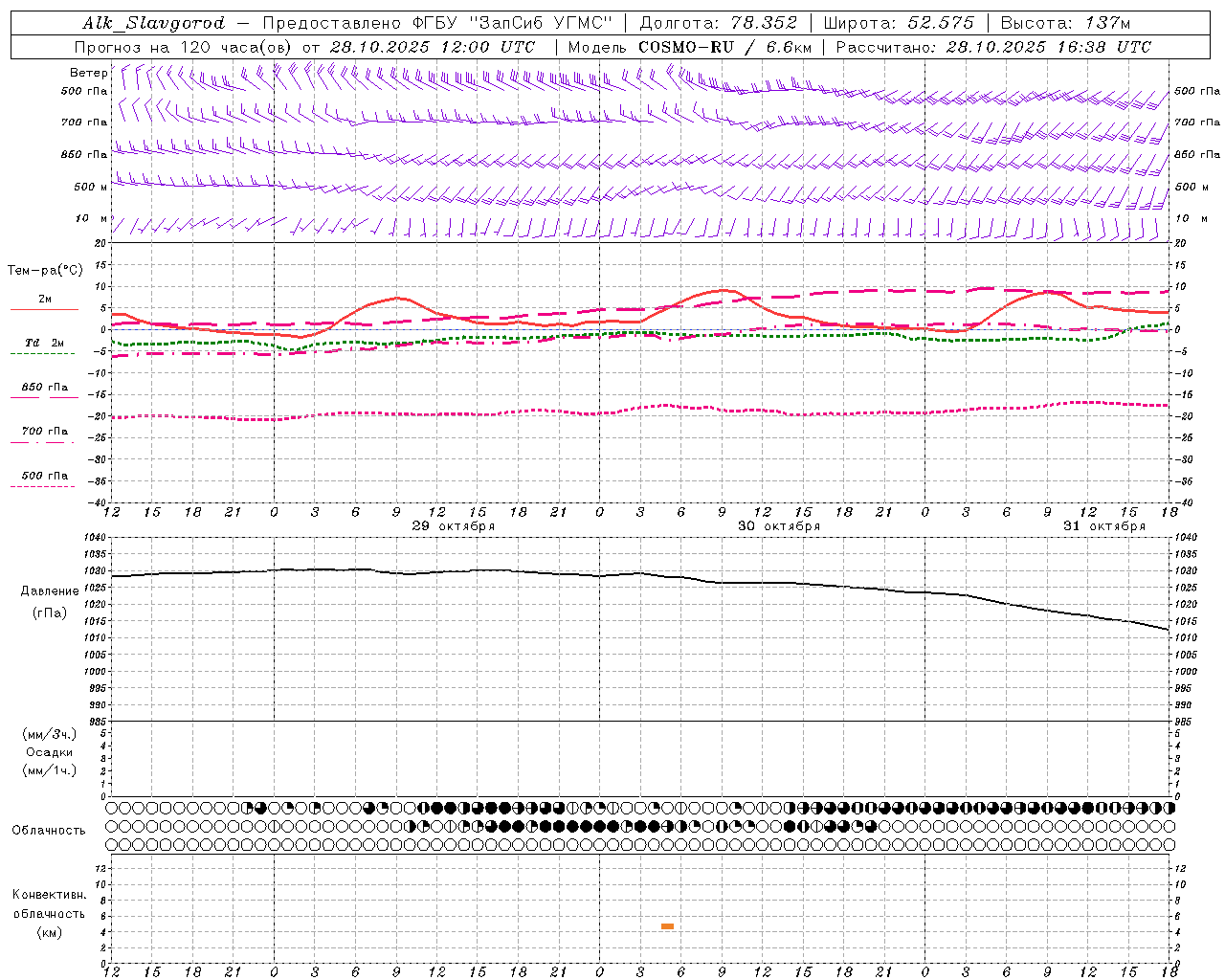This screenshot has height=980, width=1225.
Task: Click the Td 2м legend label
Action: 44,343
